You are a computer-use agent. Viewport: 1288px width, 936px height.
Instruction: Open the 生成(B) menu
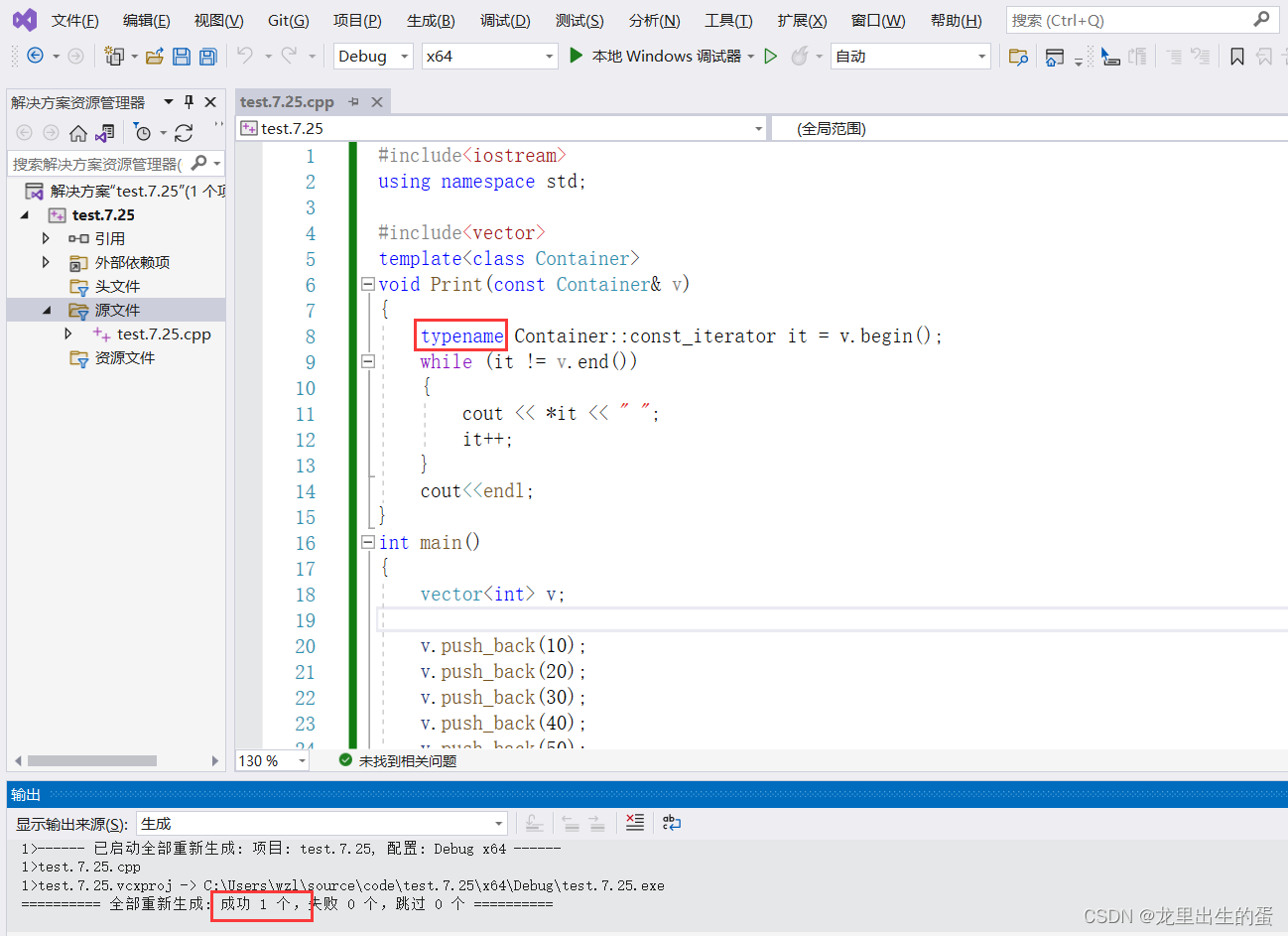431,20
